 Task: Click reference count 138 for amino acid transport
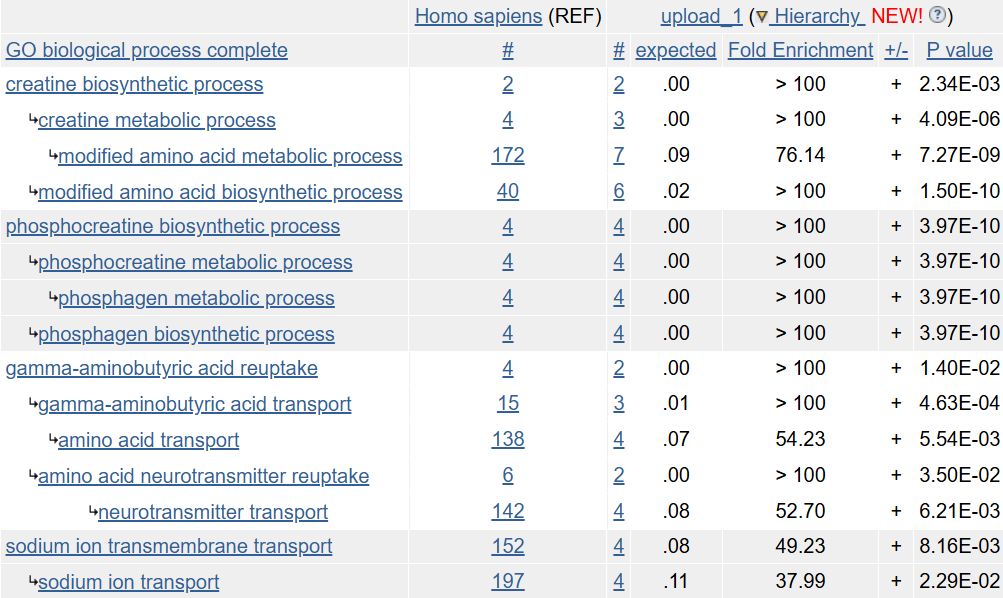(x=508, y=439)
